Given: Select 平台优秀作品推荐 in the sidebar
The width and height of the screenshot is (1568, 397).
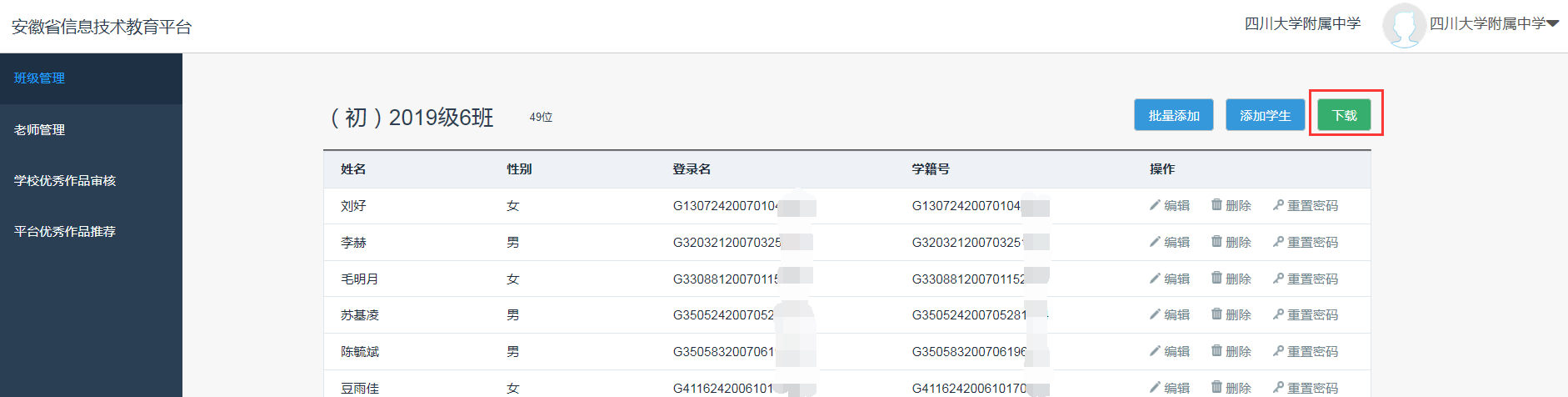Looking at the screenshot, I should pos(65,232).
